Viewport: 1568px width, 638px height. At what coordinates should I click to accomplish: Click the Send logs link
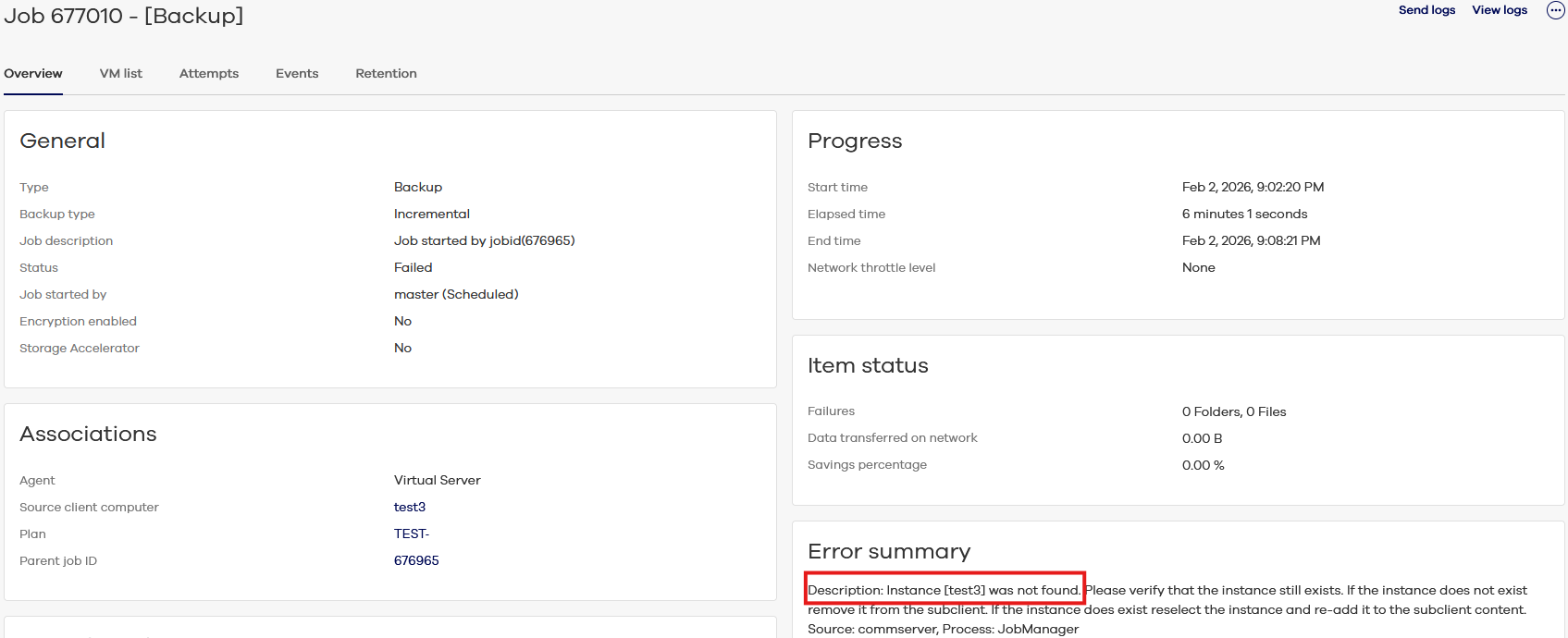pos(1426,10)
